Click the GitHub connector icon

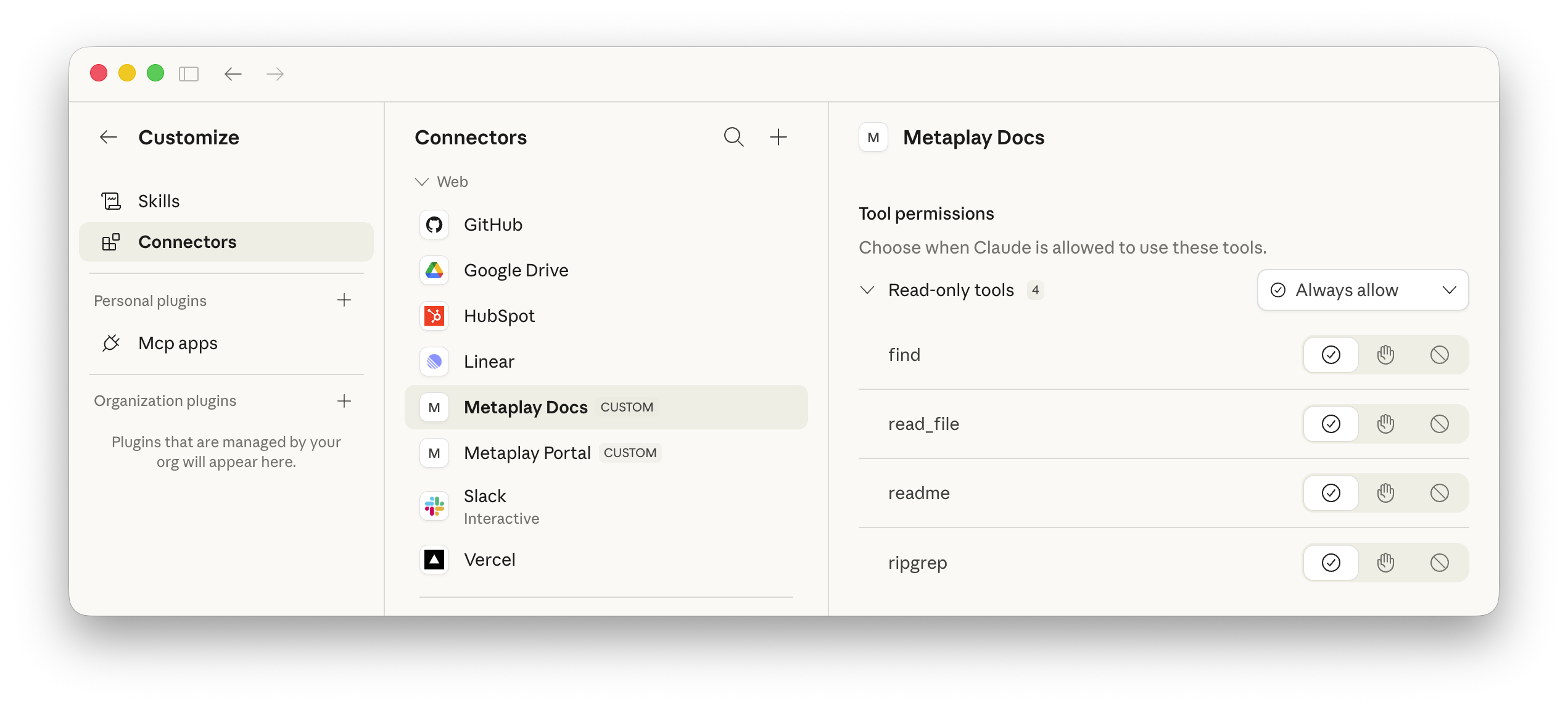tap(434, 225)
